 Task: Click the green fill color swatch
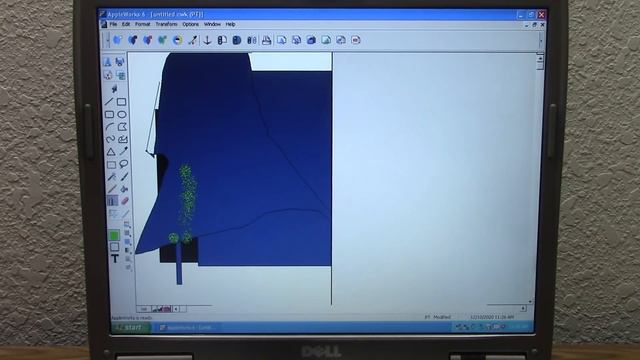tap(114, 235)
